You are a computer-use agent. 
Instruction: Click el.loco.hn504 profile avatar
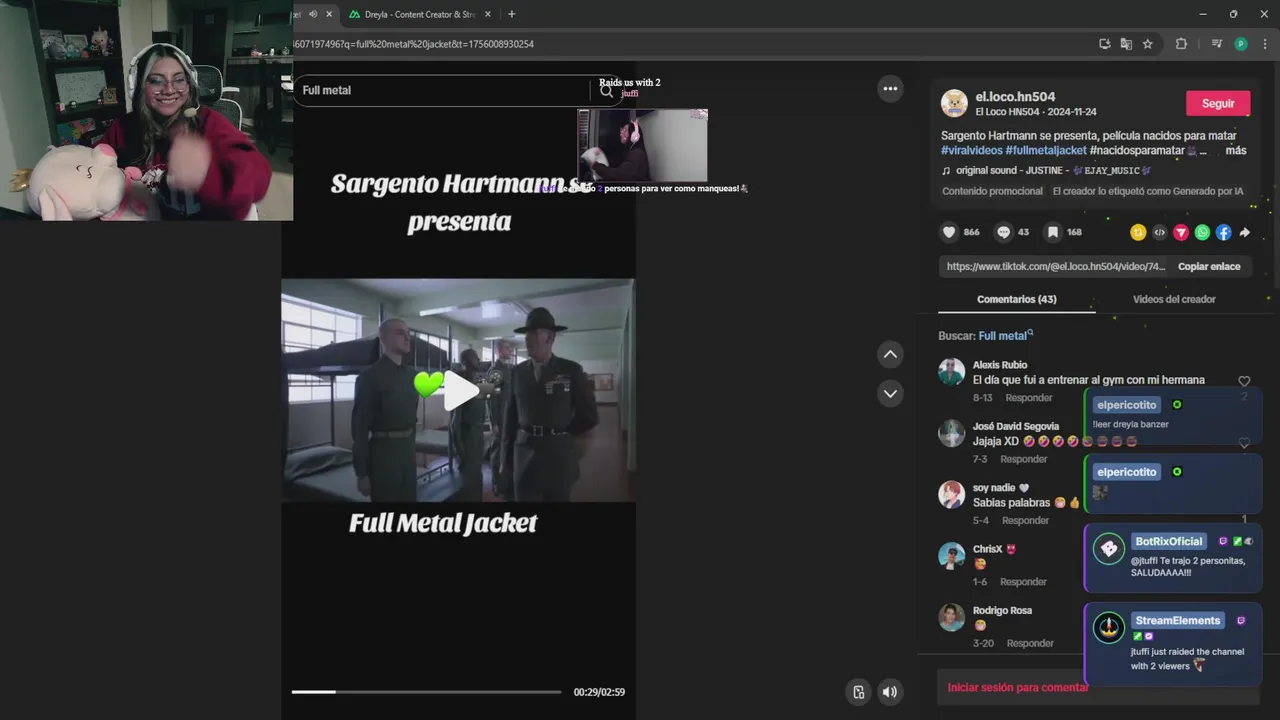954,103
